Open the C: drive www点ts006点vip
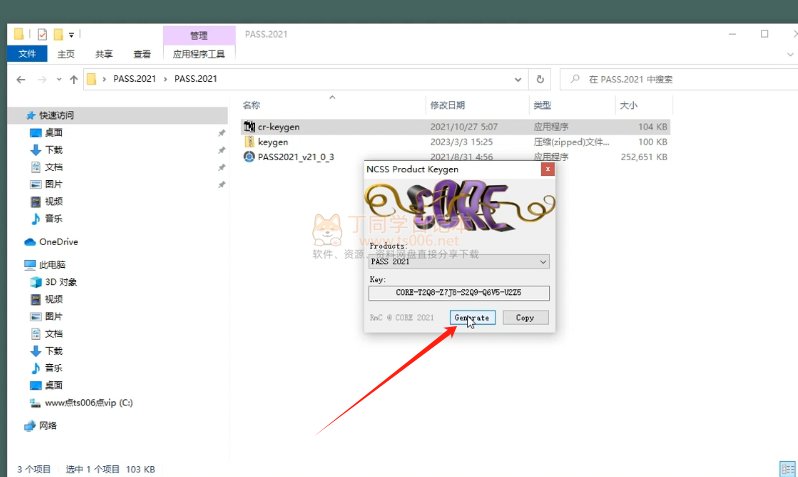Image resolution: width=798 pixels, height=477 pixels. [x=89, y=403]
